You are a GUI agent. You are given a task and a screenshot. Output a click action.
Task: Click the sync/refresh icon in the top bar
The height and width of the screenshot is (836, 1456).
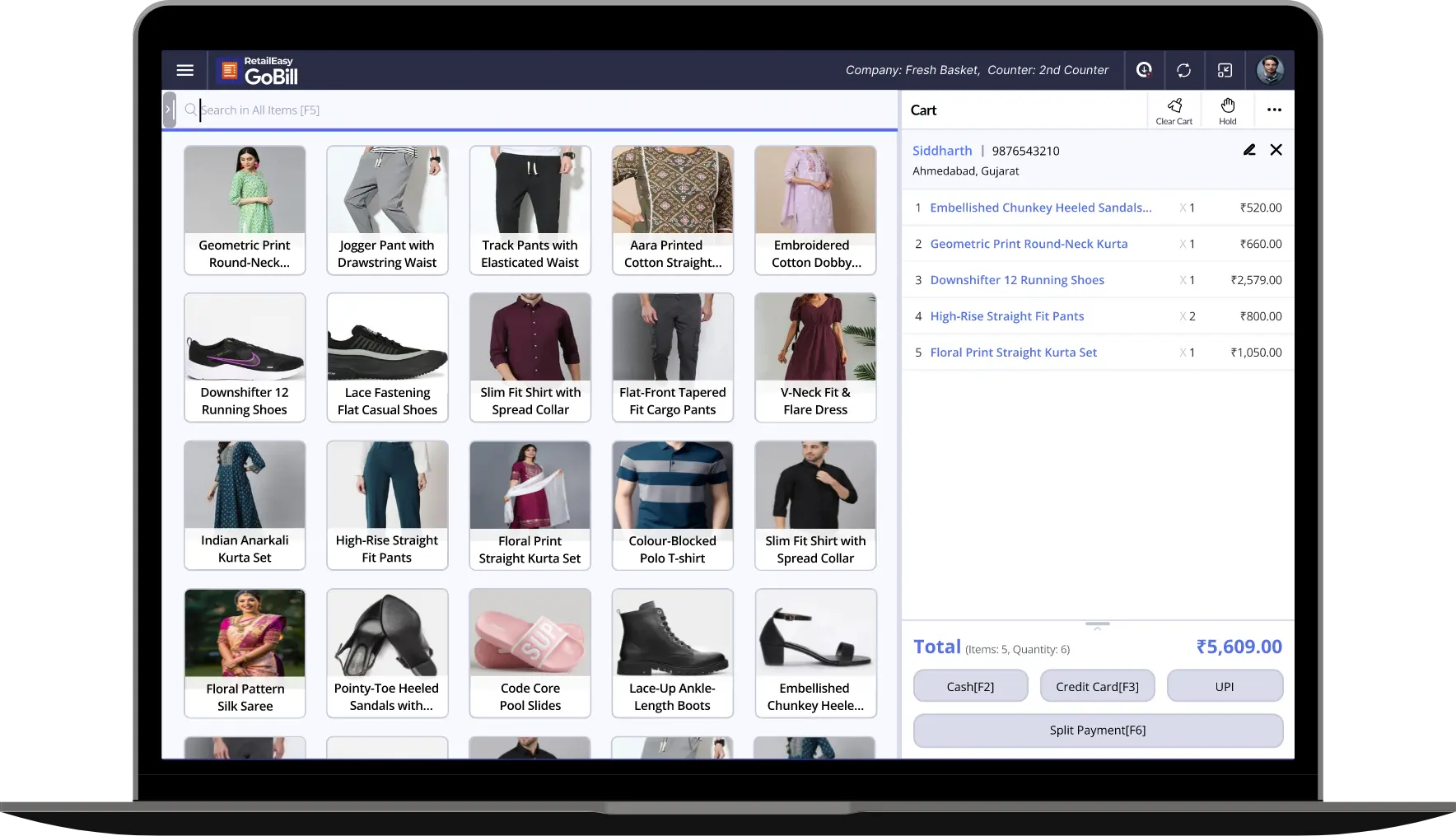point(1184,70)
